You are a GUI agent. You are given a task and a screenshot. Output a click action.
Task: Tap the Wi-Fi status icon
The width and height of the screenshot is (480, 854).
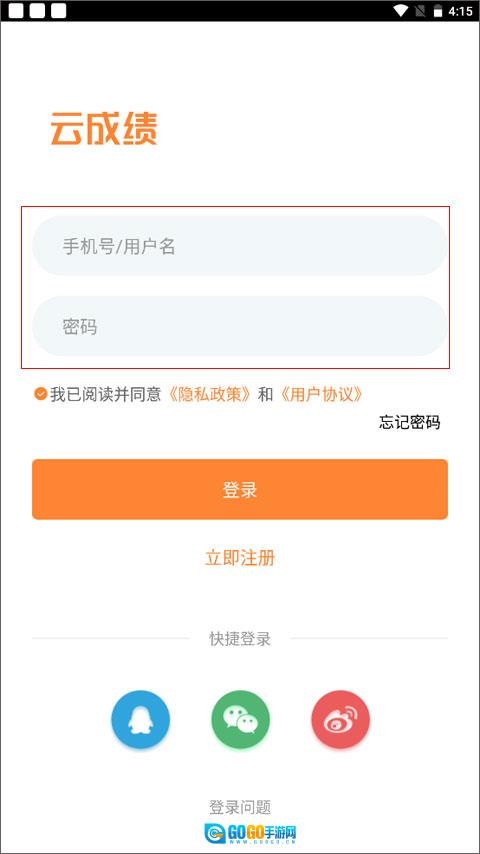pyautogui.click(x=401, y=11)
